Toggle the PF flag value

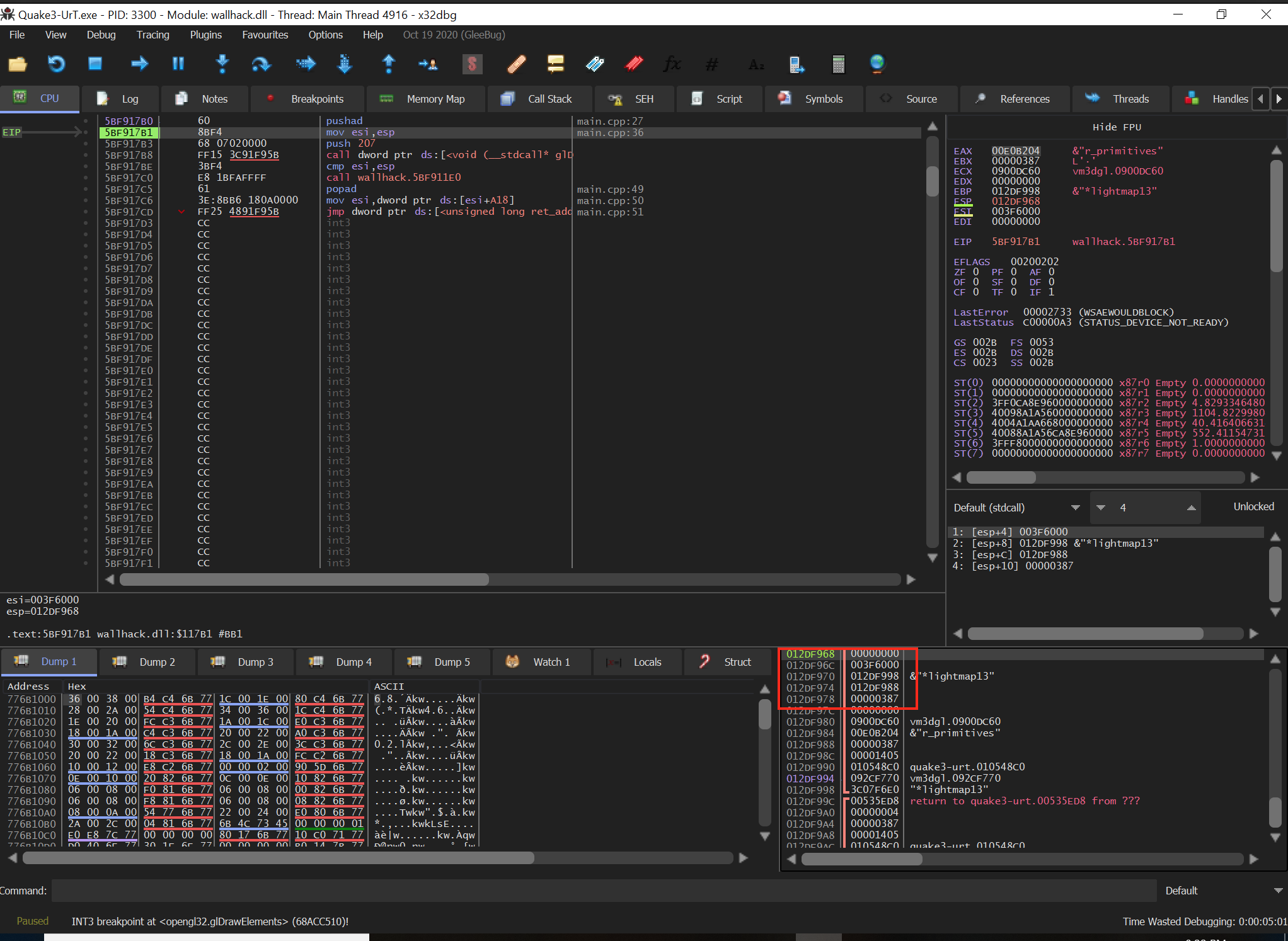(x=1013, y=272)
